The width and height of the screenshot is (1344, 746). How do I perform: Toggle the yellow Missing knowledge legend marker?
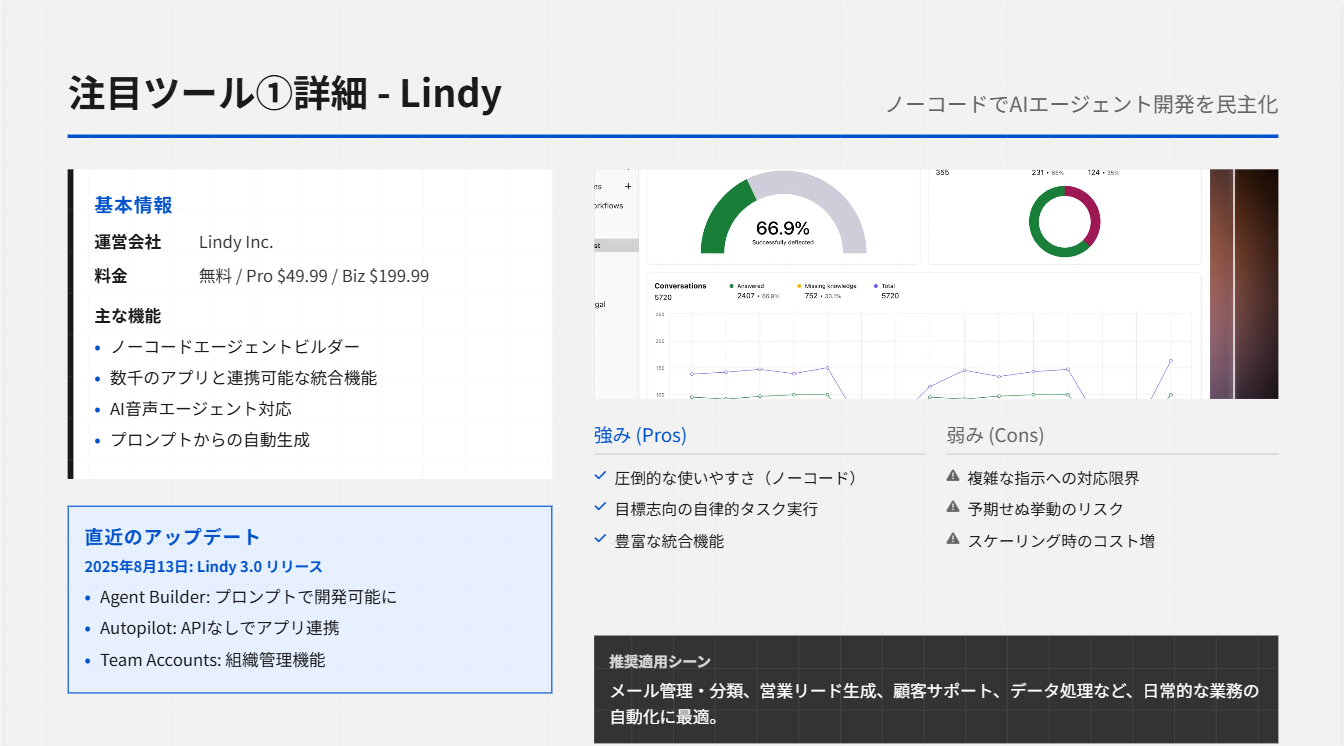point(799,286)
